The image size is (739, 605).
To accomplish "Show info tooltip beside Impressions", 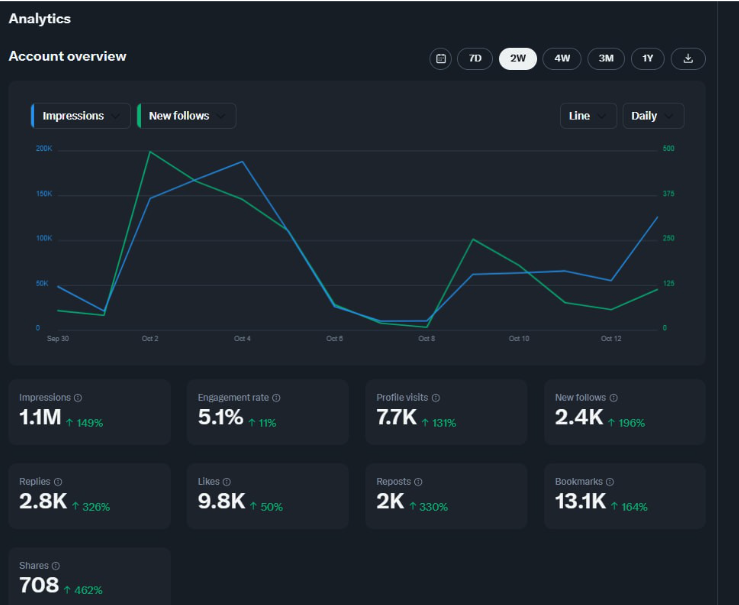I will tap(78, 398).
